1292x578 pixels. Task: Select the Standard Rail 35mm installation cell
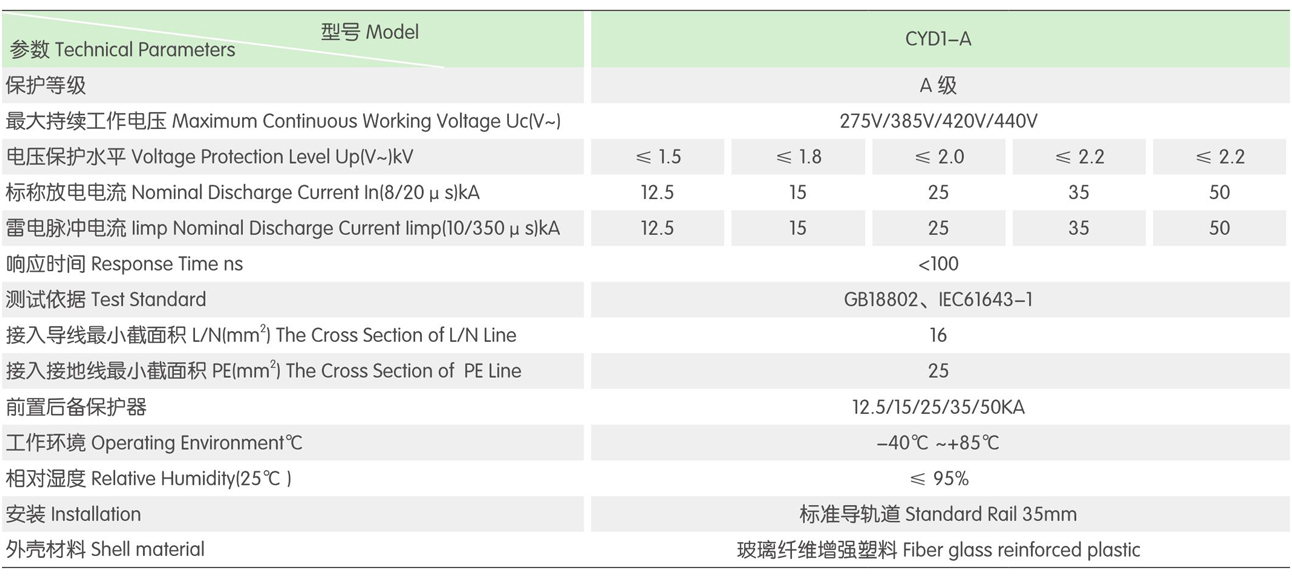[x=937, y=514]
